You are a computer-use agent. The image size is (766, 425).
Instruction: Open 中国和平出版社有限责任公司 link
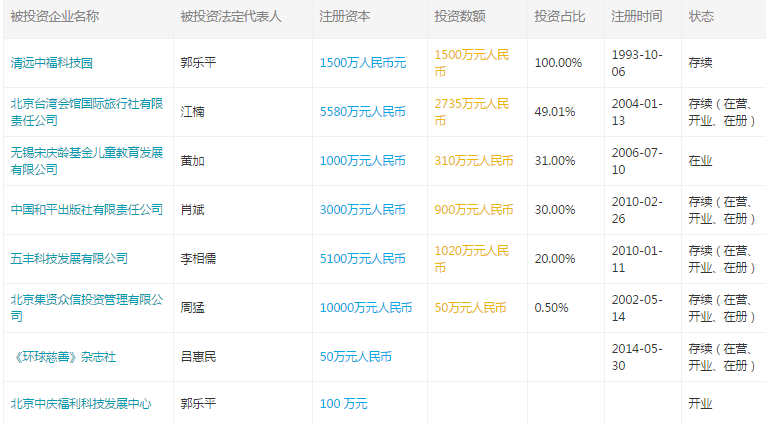(x=86, y=210)
